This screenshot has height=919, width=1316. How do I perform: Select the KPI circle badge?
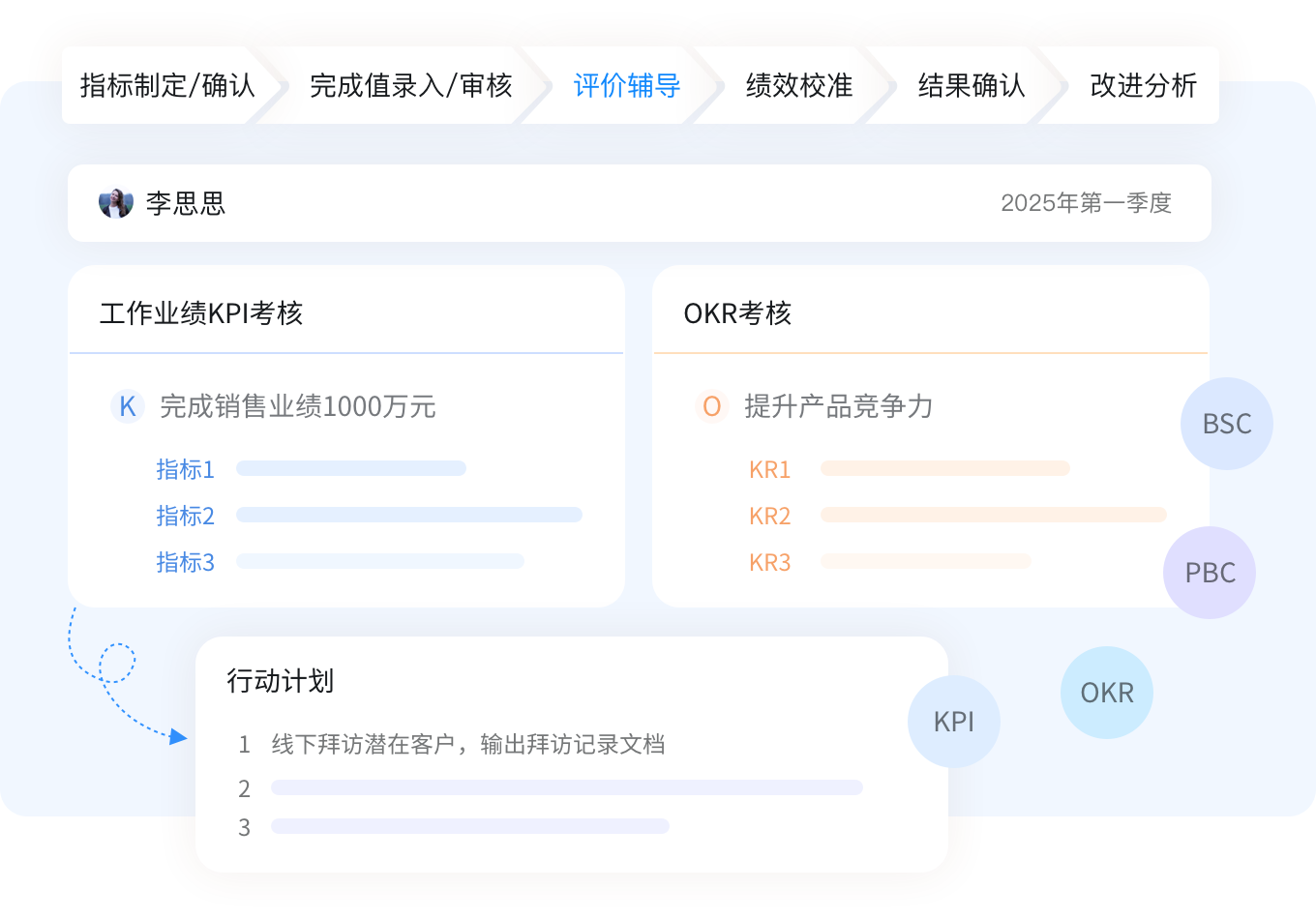tap(953, 722)
